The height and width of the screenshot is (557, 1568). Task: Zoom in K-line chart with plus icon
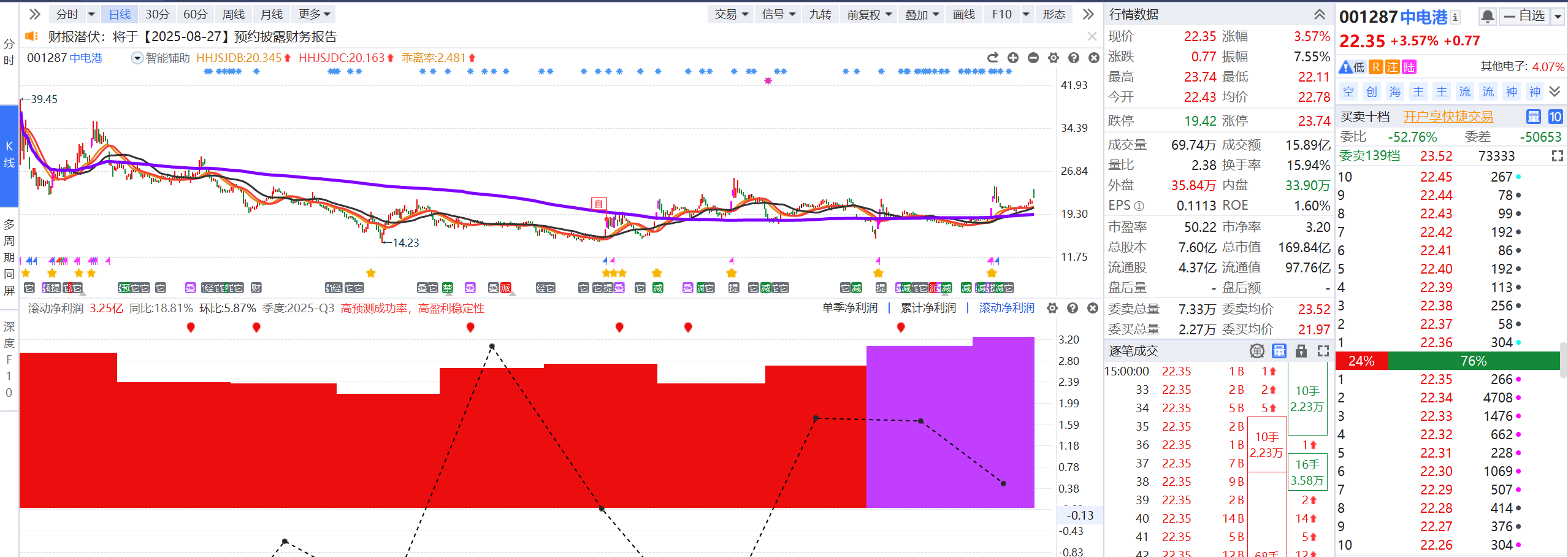(x=1013, y=58)
